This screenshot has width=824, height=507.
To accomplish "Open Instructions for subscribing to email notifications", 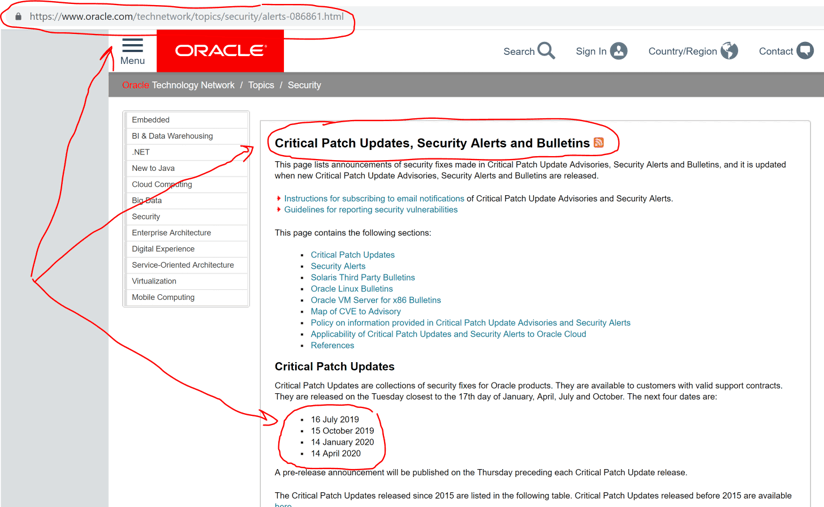I will click(x=374, y=199).
